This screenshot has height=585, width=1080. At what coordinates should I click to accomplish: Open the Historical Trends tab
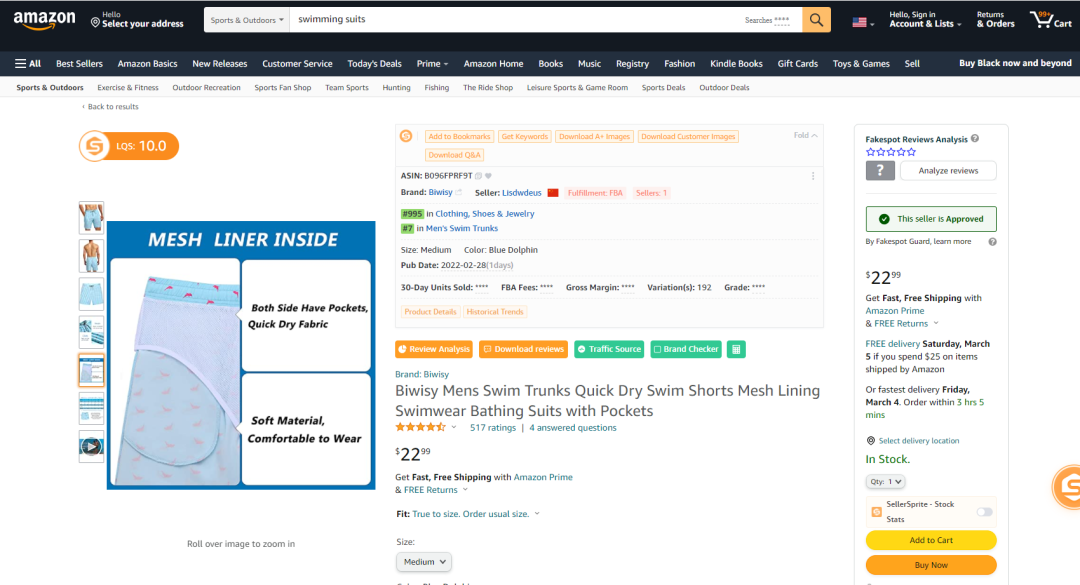click(495, 312)
